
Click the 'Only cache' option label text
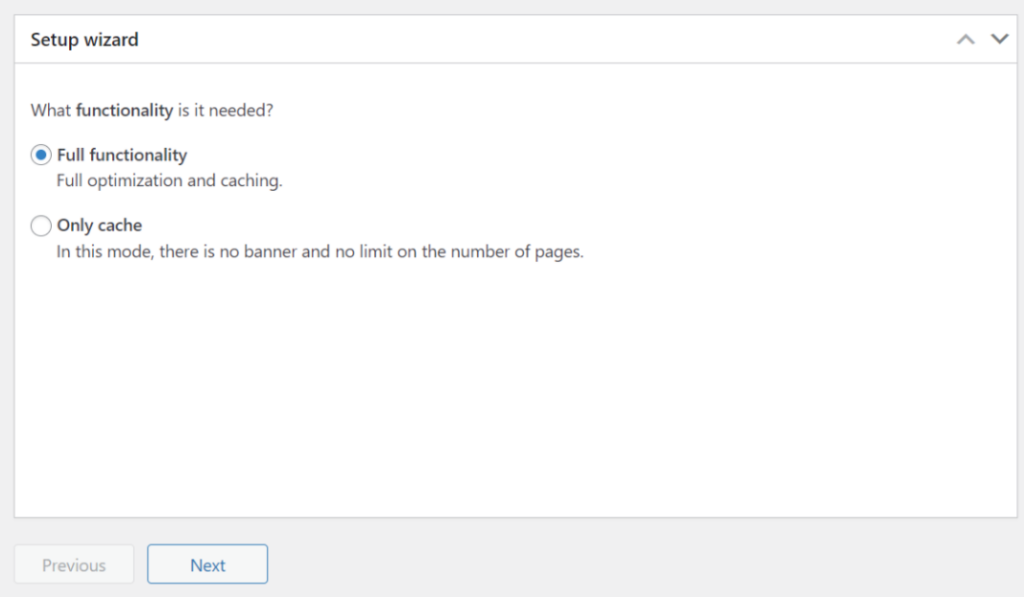click(x=99, y=225)
